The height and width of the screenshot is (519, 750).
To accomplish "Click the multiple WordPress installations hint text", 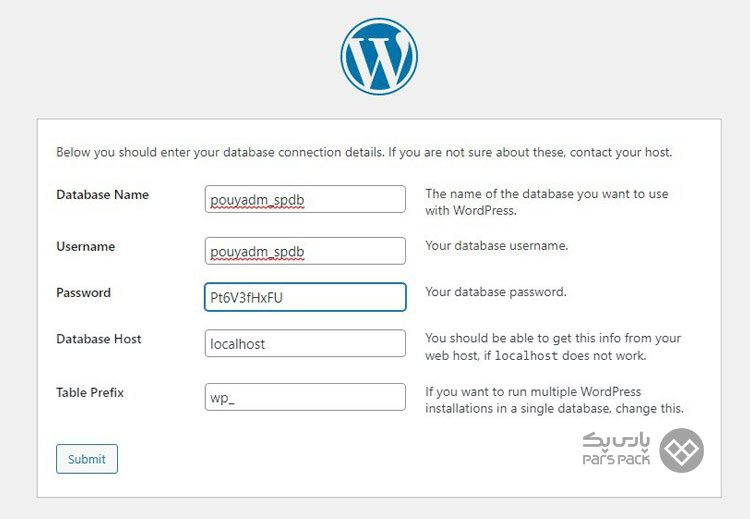I will click(x=554, y=400).
